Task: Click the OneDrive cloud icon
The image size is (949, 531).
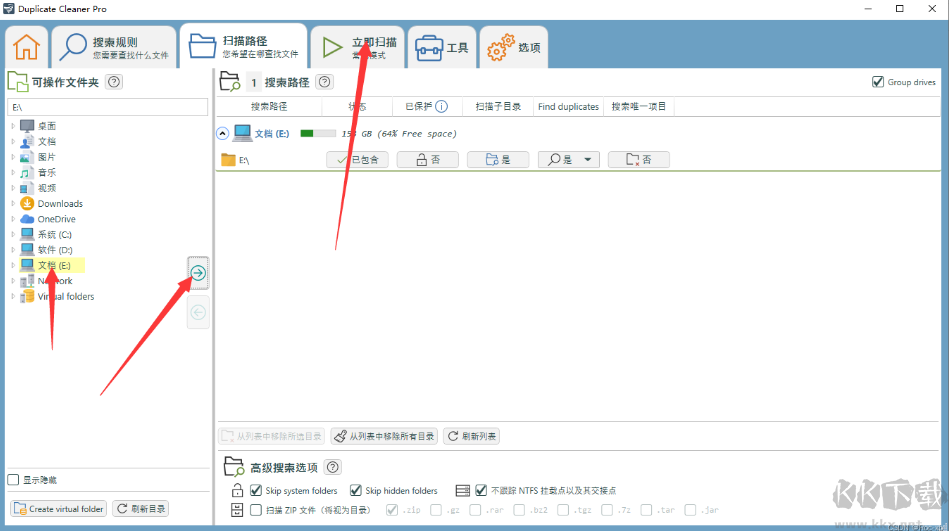Action: [x=27, y=219]
